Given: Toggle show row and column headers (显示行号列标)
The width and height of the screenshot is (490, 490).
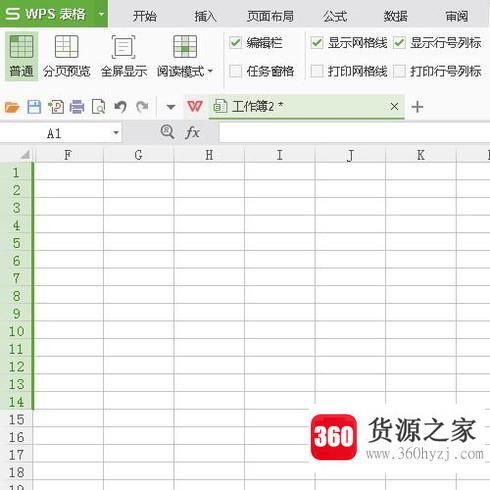Looking at the screenshot, I should click(399, 43).
